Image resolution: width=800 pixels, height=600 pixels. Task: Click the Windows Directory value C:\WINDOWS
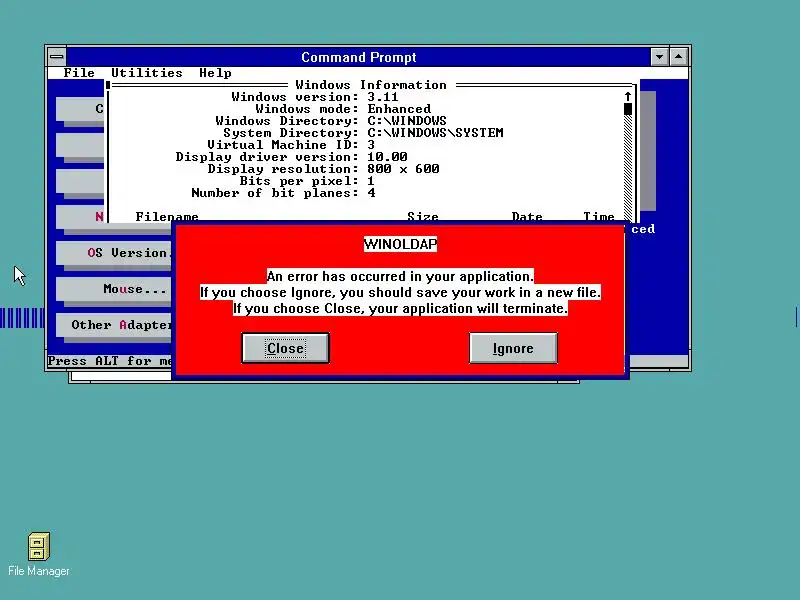coord(407,121)
